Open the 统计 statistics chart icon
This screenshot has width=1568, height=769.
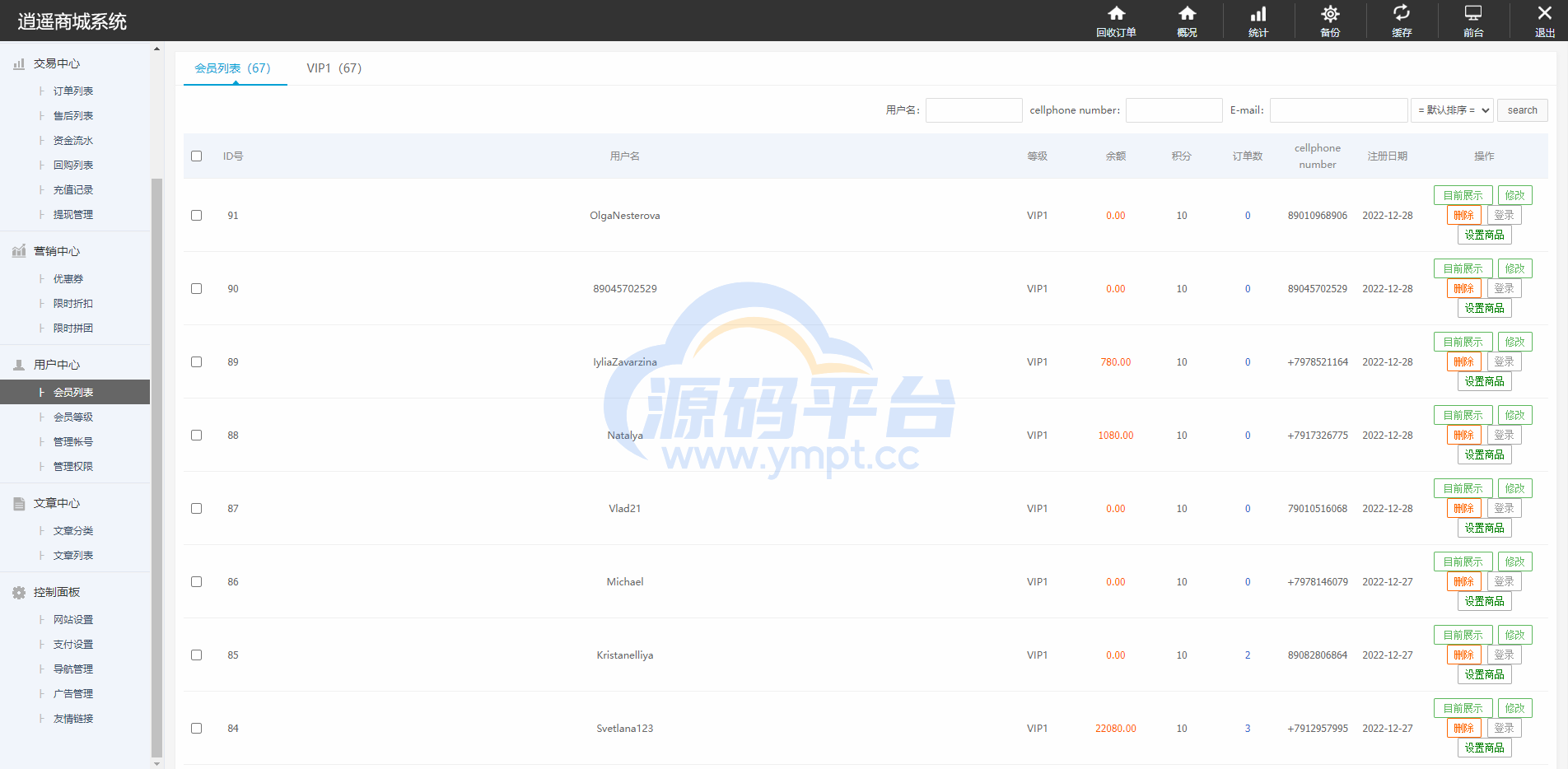[x=1258, y=13]
